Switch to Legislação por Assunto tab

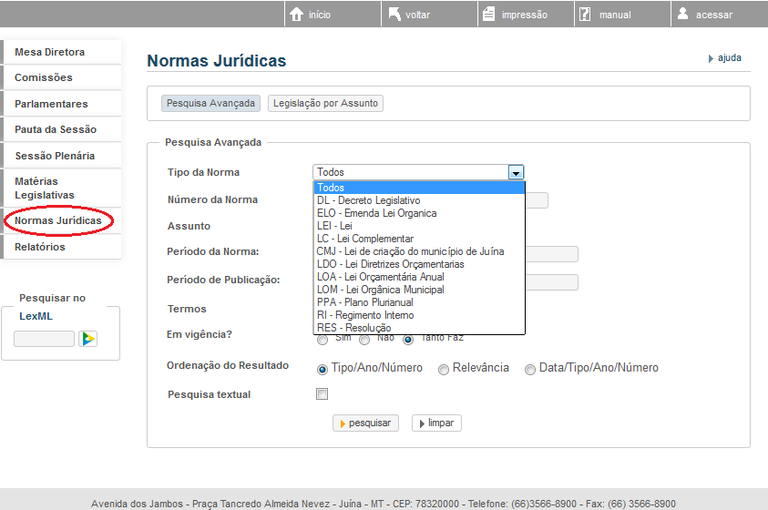(x=325, y=103)
